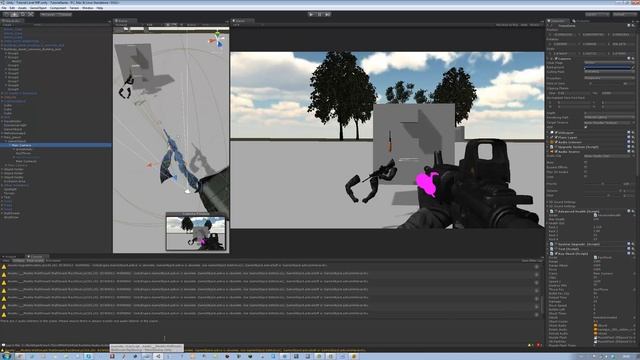Select the Scale tool in toolbar
This screenshot has height=360, width=640.
31,14
